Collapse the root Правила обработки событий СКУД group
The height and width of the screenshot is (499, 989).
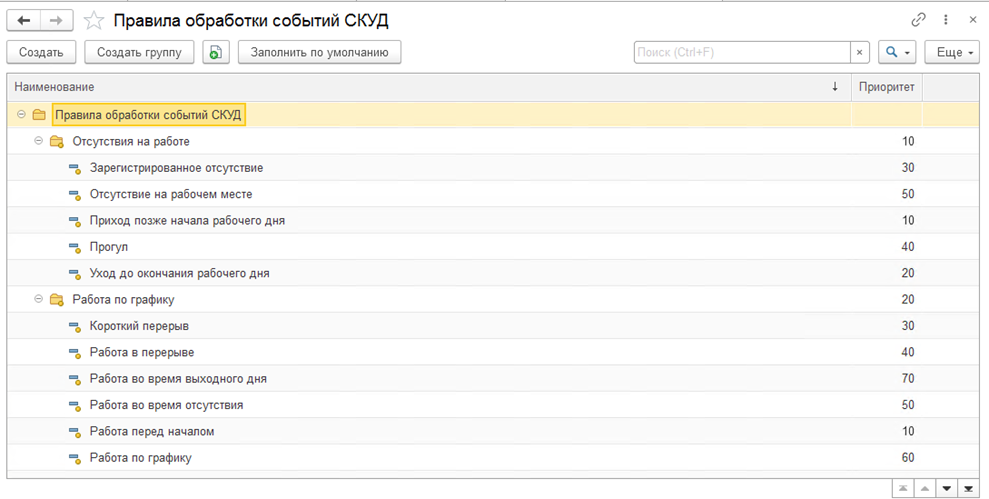click(21, 115)
